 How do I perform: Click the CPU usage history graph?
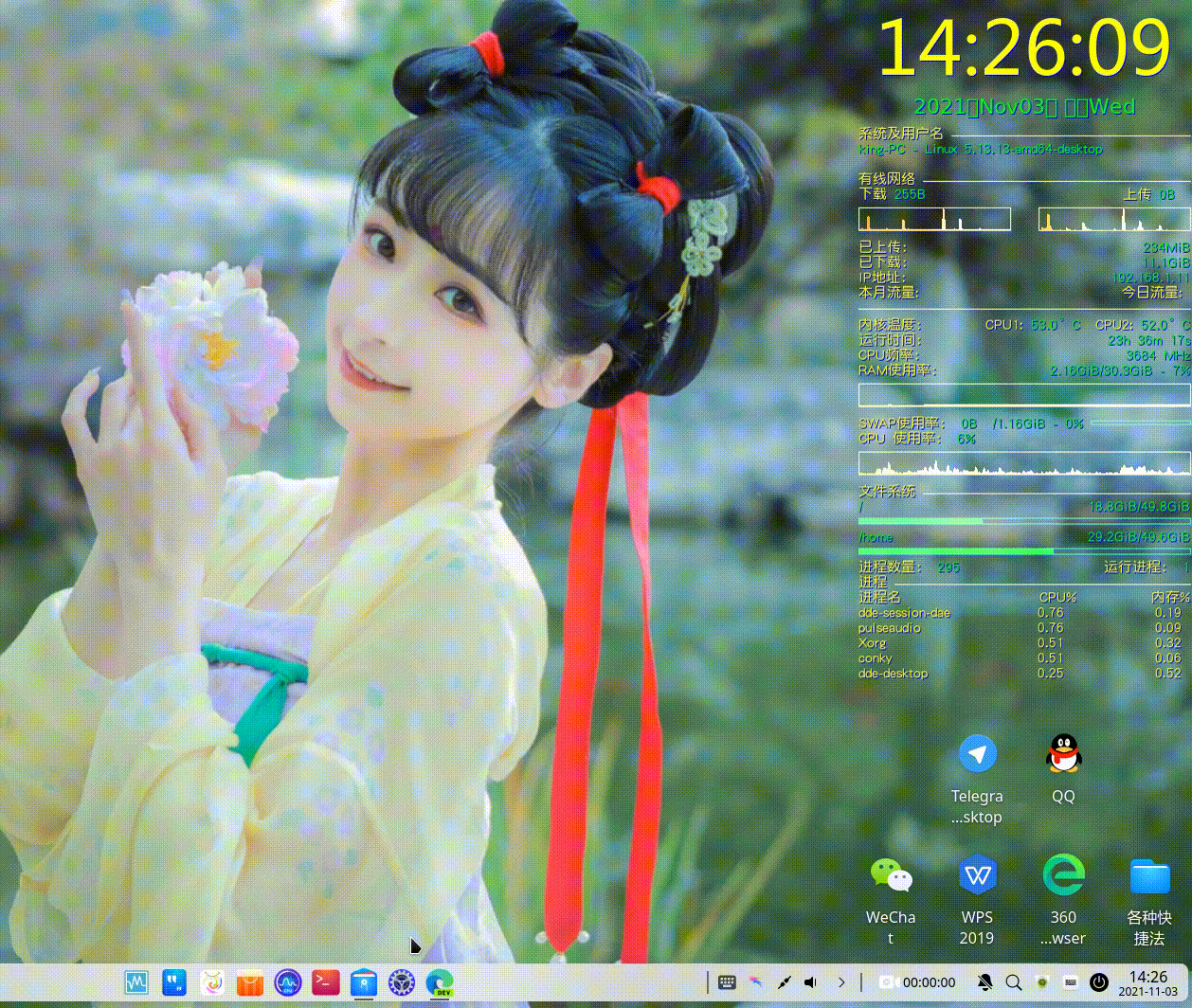coord(1024,463)
